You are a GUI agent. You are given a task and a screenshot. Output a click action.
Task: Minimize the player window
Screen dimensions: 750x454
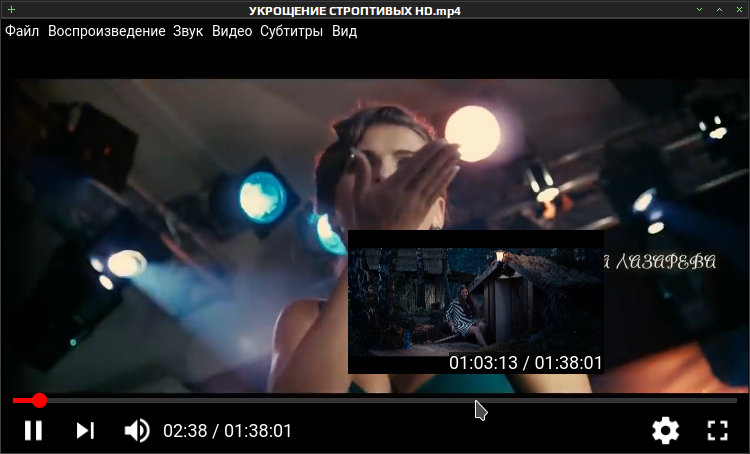pyautogui.click(x=699, y=10)
